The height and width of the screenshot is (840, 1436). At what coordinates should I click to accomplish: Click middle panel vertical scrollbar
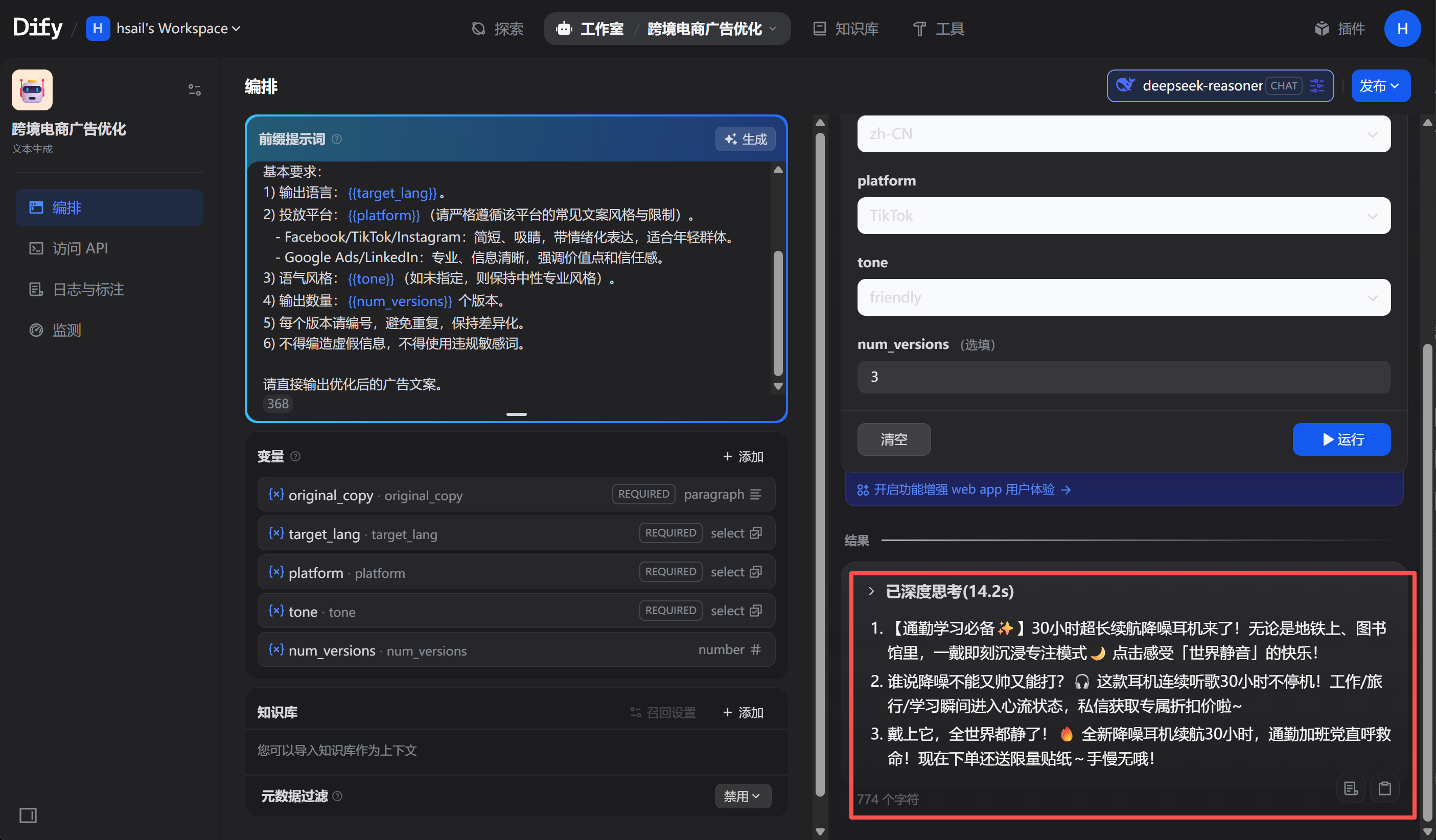coord(820,464)
